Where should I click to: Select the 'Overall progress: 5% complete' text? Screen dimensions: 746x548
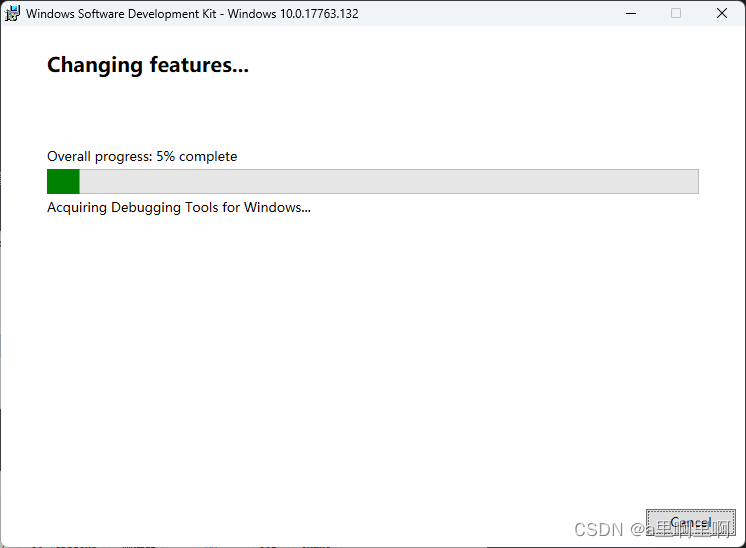coord(142,156)
